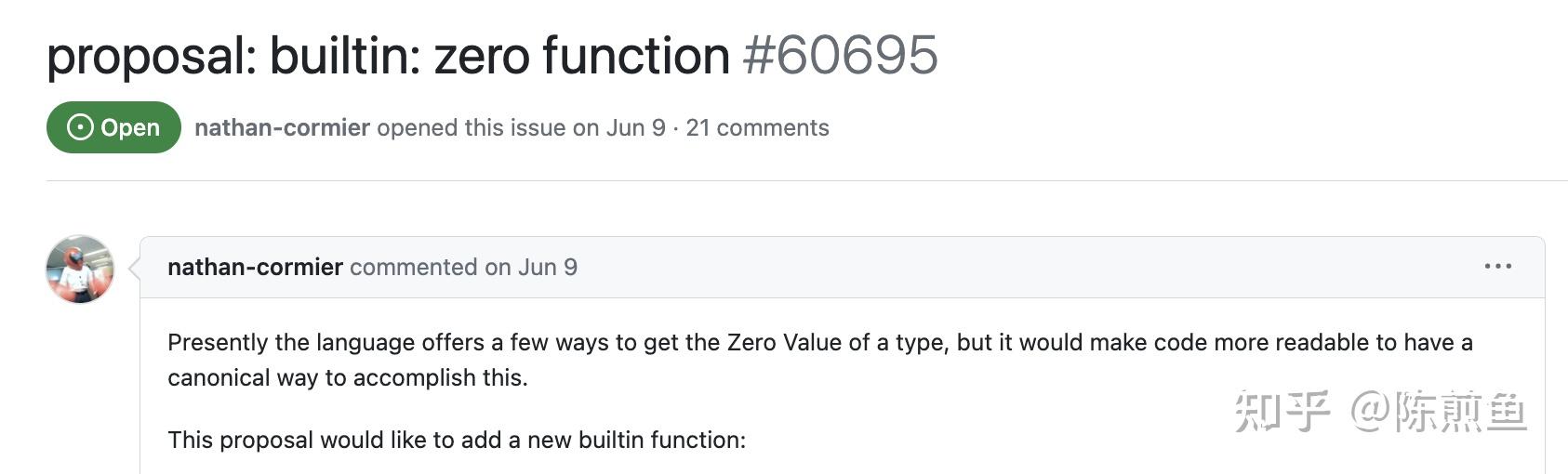Select the issue number #60695
Viewport: 1568px width, 474px height.
pos(840,56)
